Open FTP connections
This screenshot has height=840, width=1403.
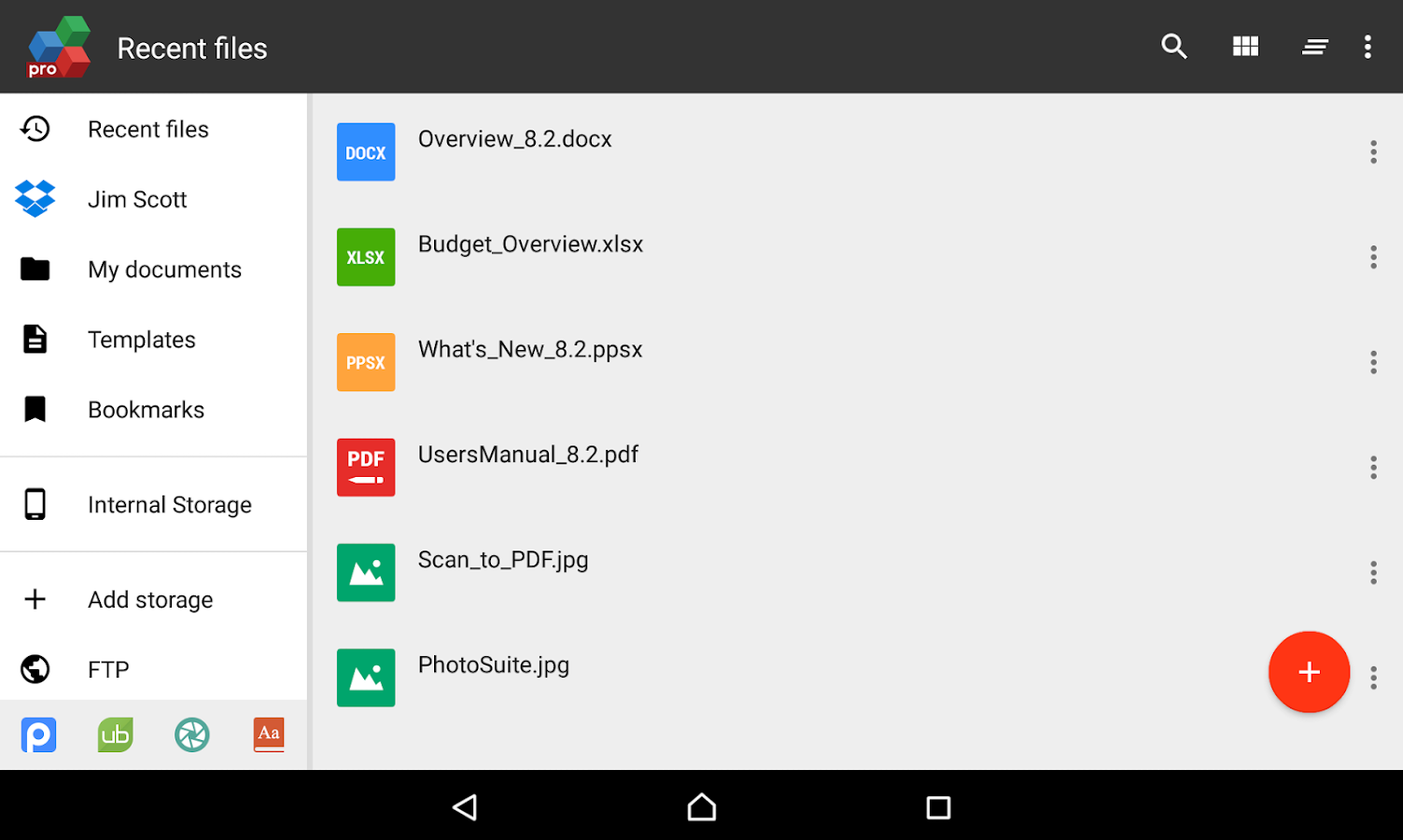coord(153,669)
